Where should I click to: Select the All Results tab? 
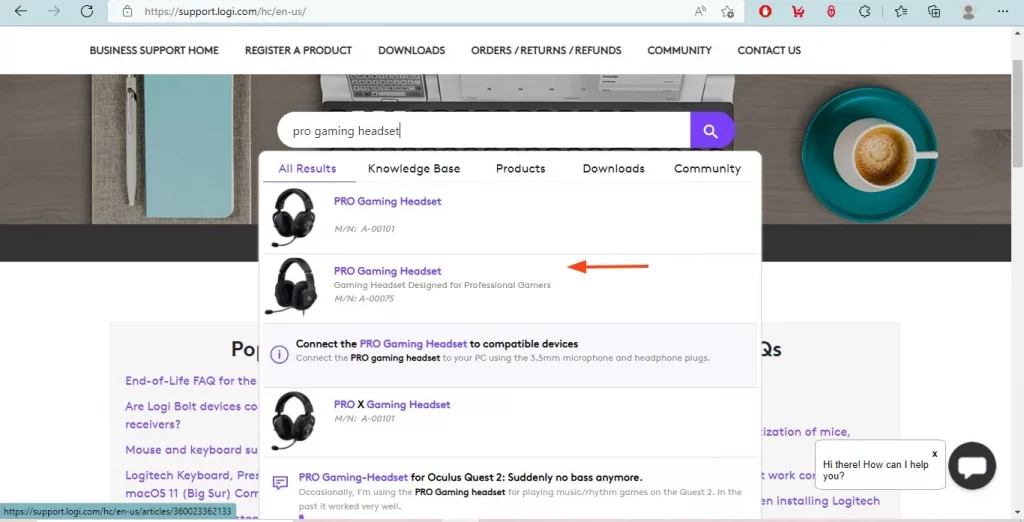click(308, 169)
